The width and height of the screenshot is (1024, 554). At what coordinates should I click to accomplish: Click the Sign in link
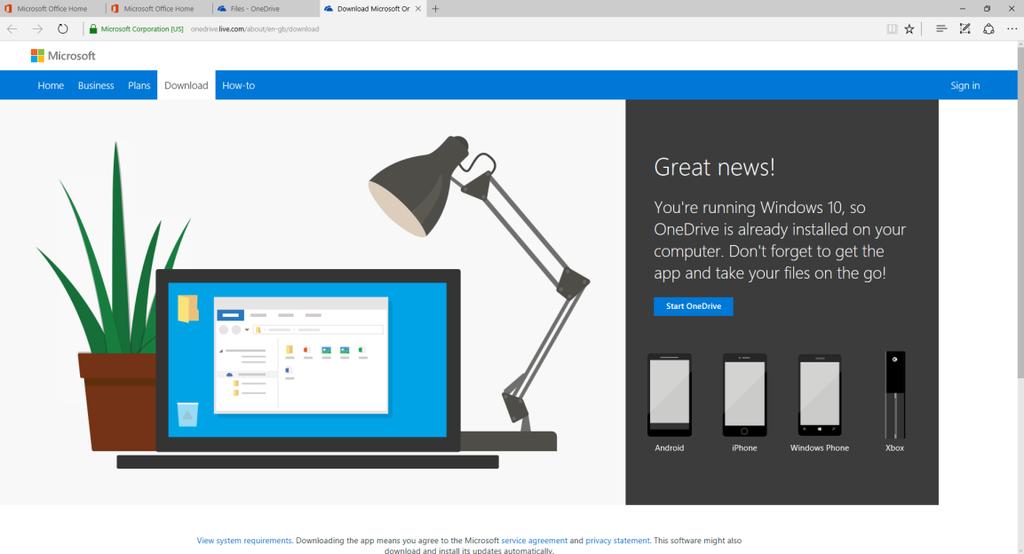click(x=965, y=86)
